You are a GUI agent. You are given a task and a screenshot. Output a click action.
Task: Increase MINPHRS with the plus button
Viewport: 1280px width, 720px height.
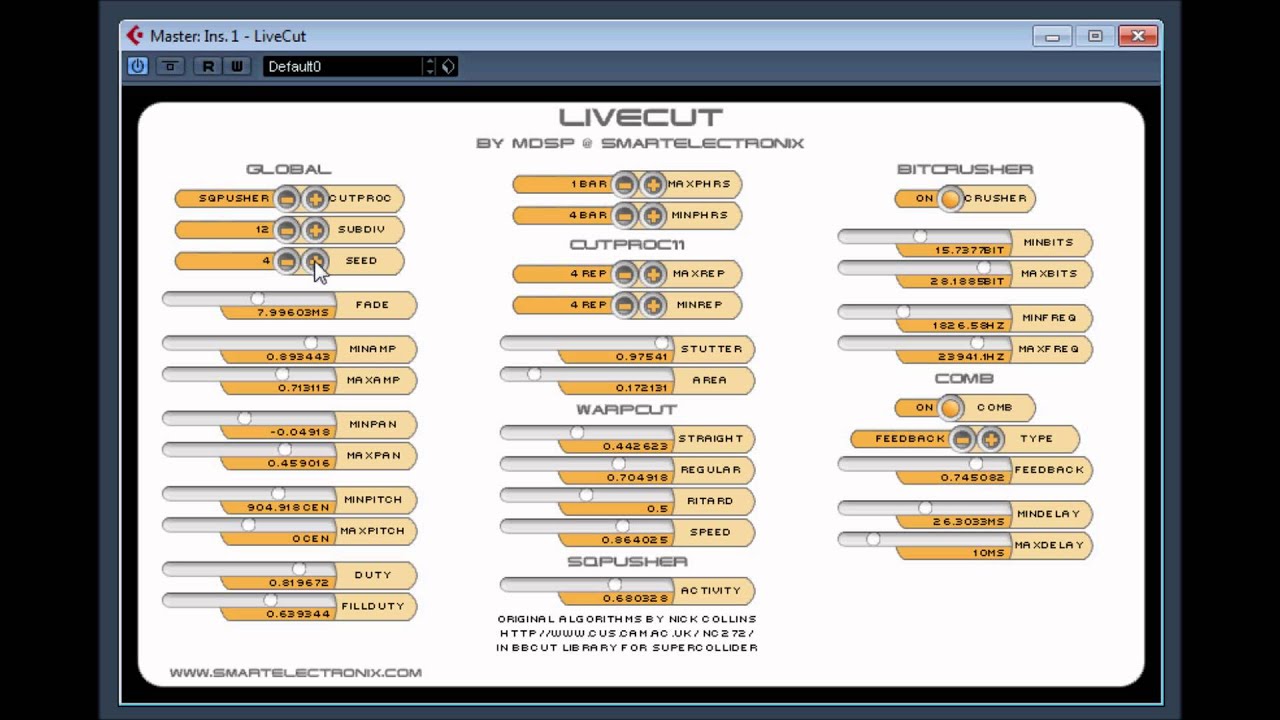(653, 215)
